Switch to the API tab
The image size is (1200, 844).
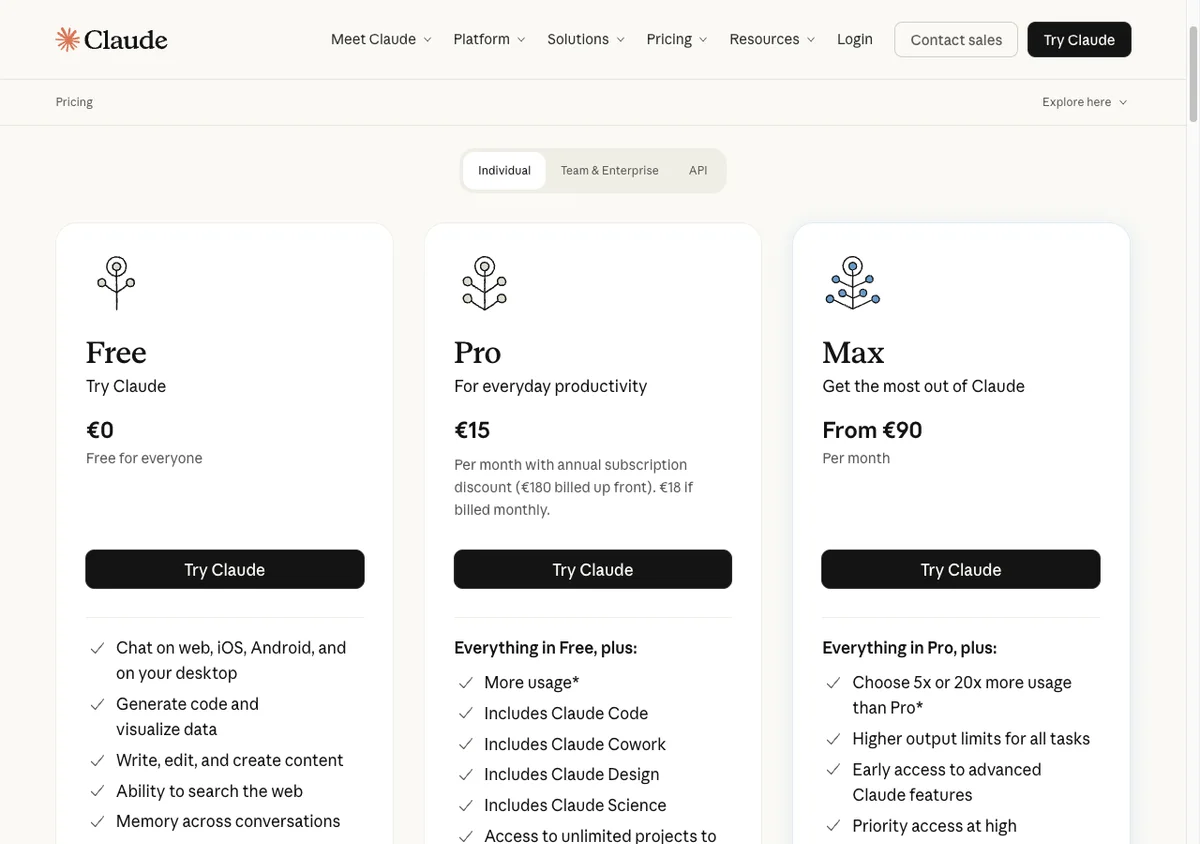click(x=698, y=171)
